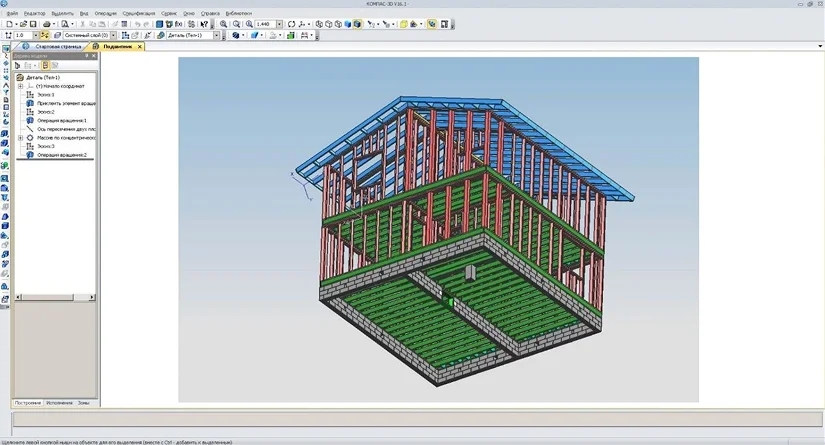Activate the context help cursor tool
The width and height of the screenshot is (825, 445).
204,24
